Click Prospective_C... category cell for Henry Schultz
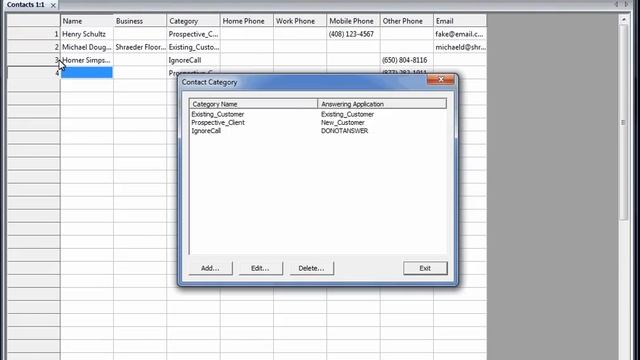Image resolution: width=640 pixels, height=360 pixels. coord(193,34)
